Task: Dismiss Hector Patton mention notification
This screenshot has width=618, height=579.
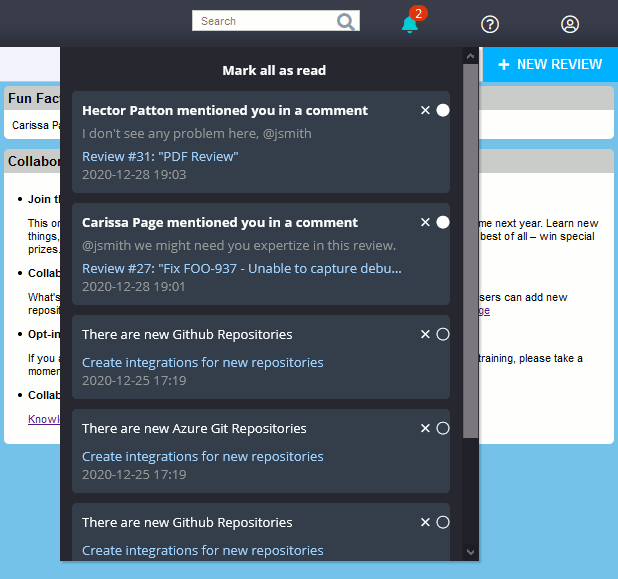Action: tap(425, 111)
